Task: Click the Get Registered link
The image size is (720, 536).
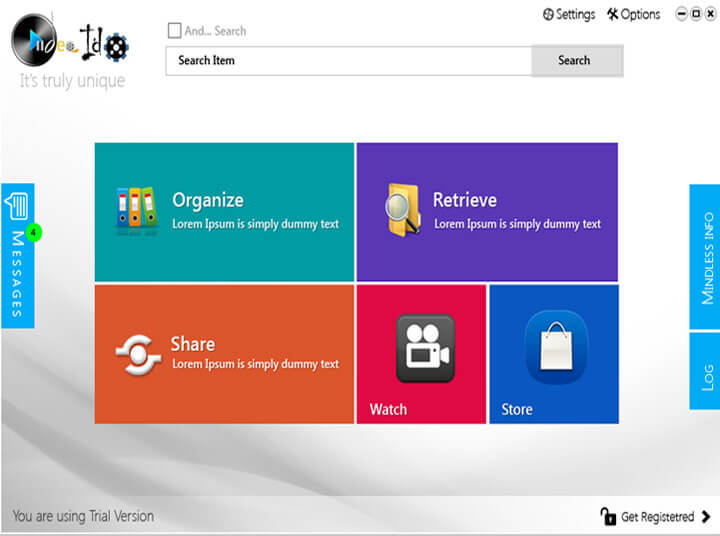Action: pos(657,517)
